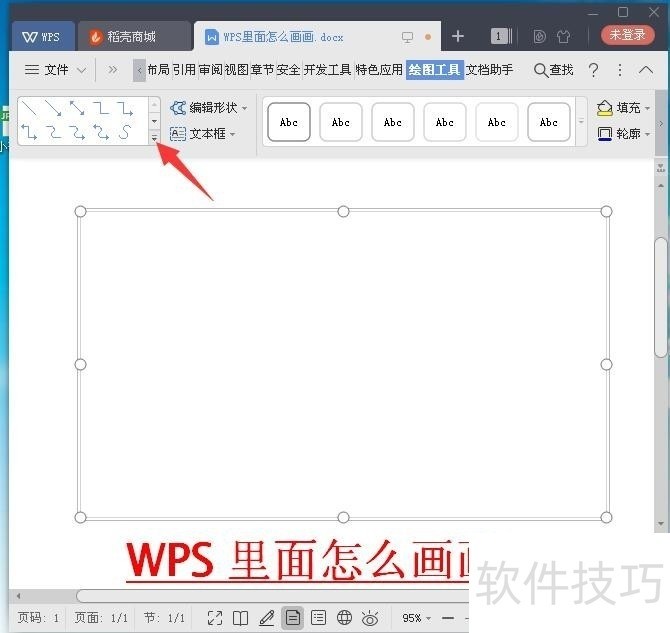Move the shape gallery down one row
The height and width of the screenshot is (633, 670).
click(x=154, y=121)
